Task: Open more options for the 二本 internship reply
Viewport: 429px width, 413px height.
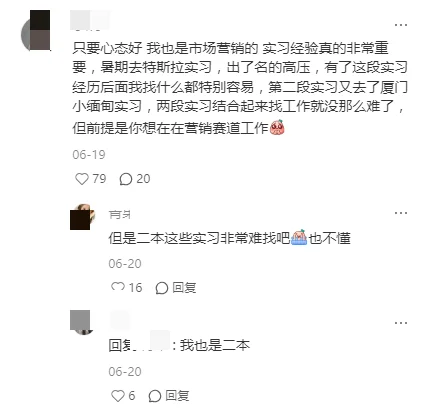Action: pos(401,213)
